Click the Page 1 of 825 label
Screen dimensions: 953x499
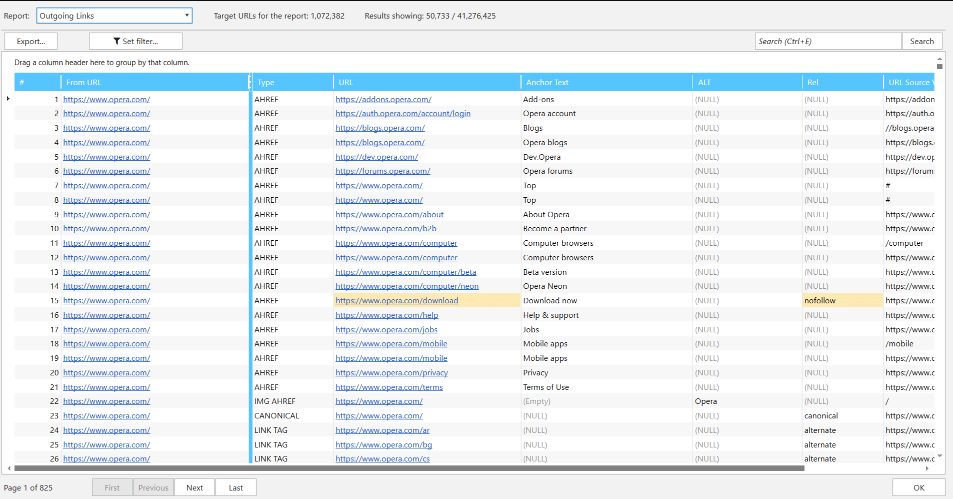coord(28,487)
